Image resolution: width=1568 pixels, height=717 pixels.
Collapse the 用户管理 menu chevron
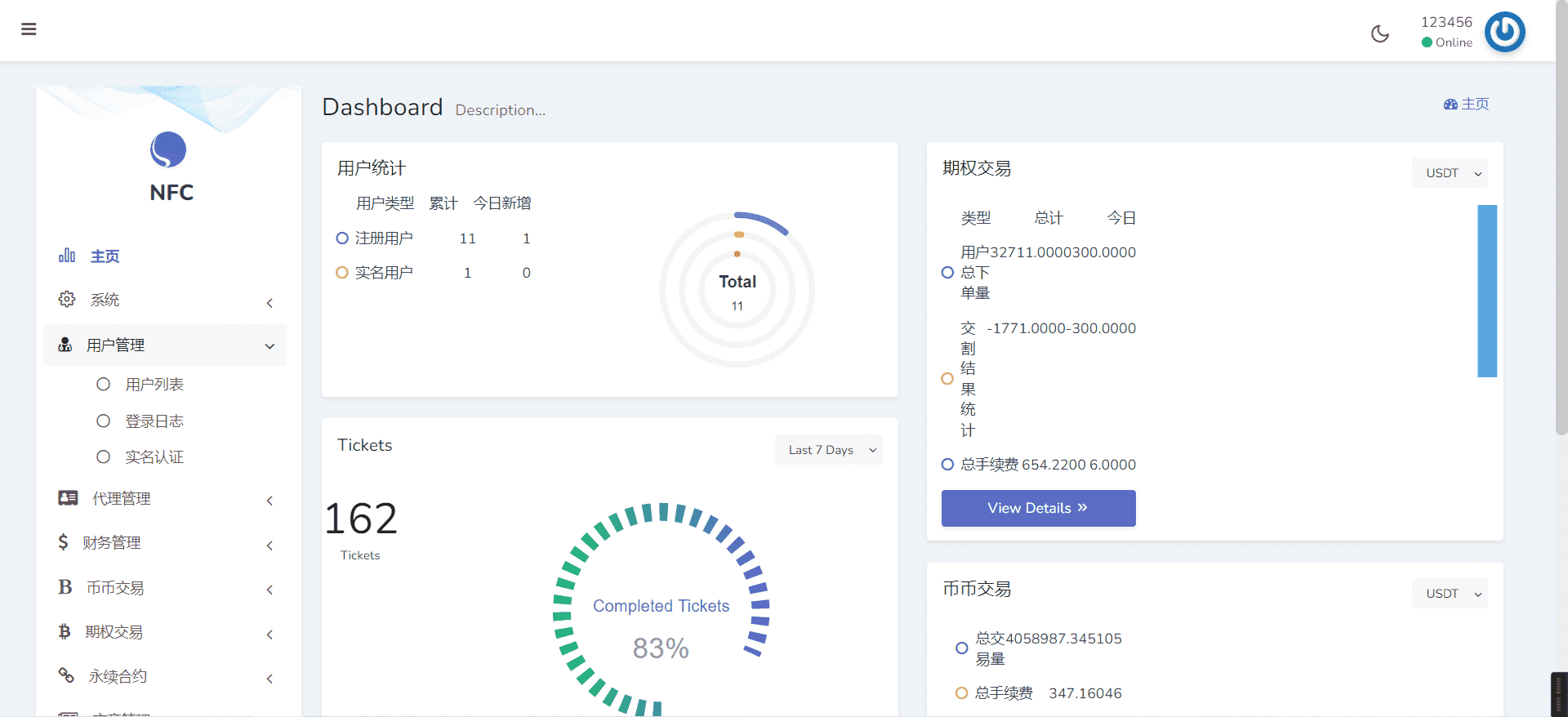[269, 346]
